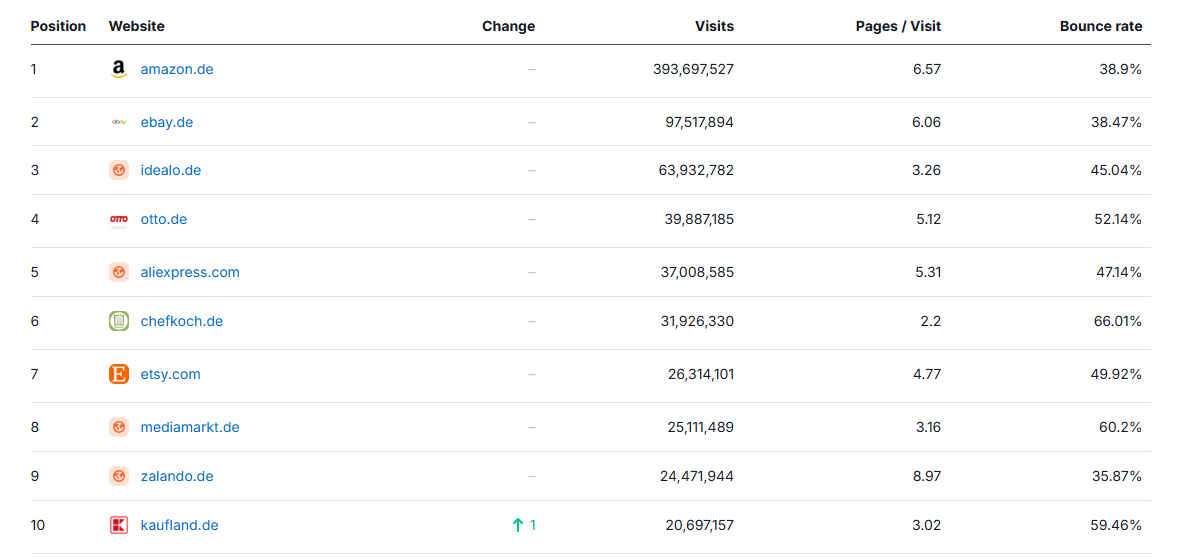Screen dimensions: 1186x558
Task: Click the Position column header
Action: tap(58, 26)
